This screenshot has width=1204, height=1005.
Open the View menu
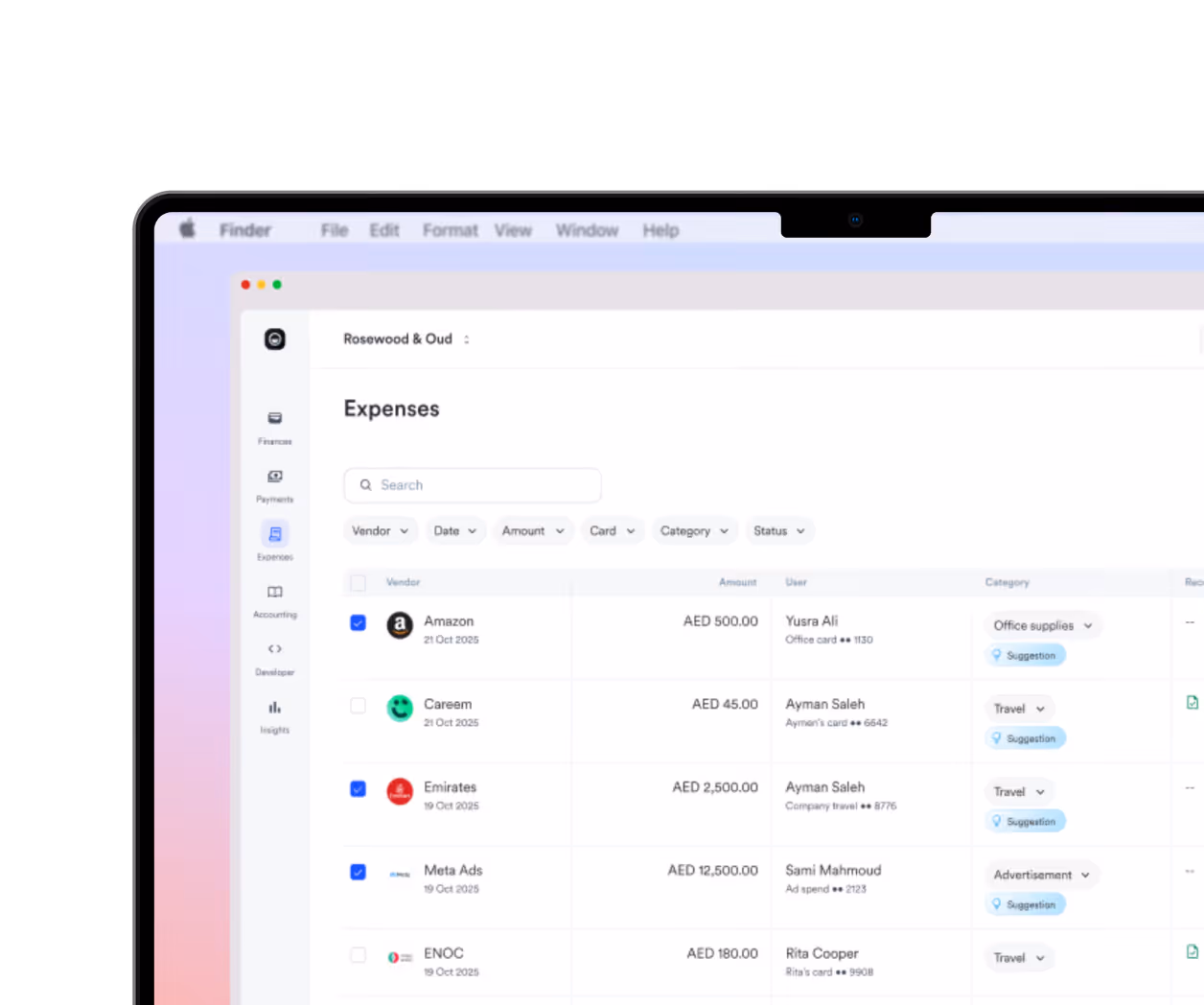513,230
